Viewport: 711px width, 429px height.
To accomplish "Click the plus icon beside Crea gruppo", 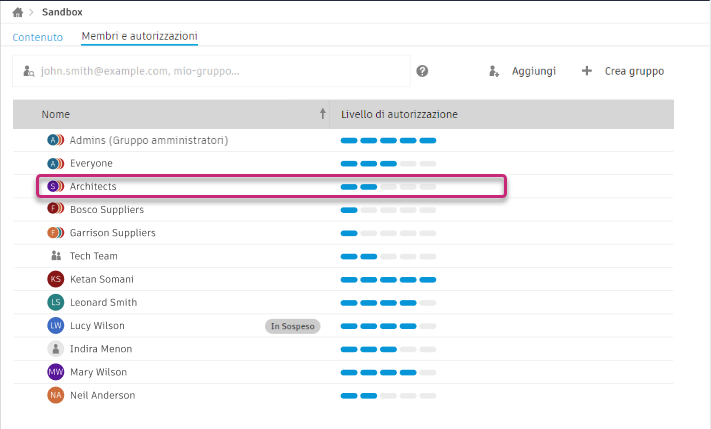I will 587,71.
